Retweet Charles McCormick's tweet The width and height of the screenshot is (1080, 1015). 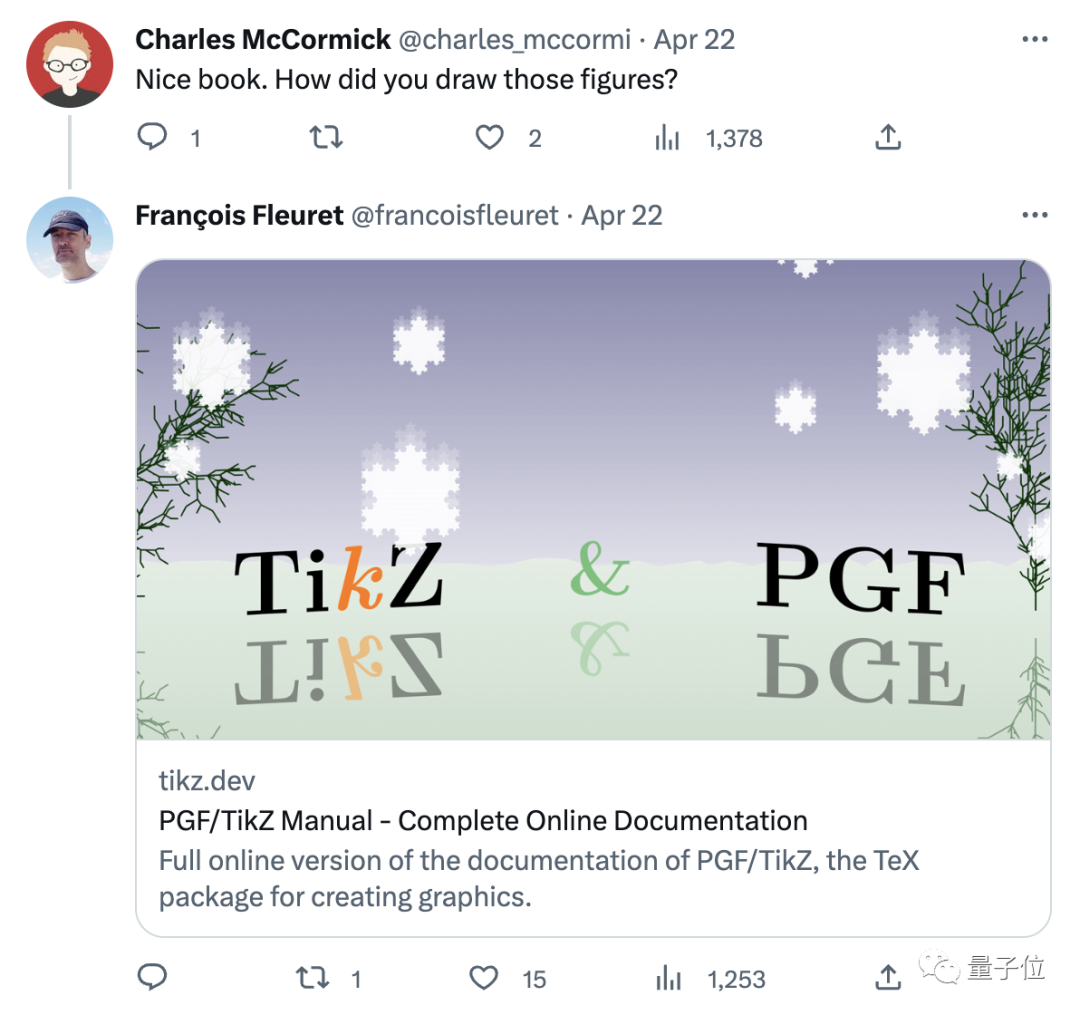tap(326, 137)
